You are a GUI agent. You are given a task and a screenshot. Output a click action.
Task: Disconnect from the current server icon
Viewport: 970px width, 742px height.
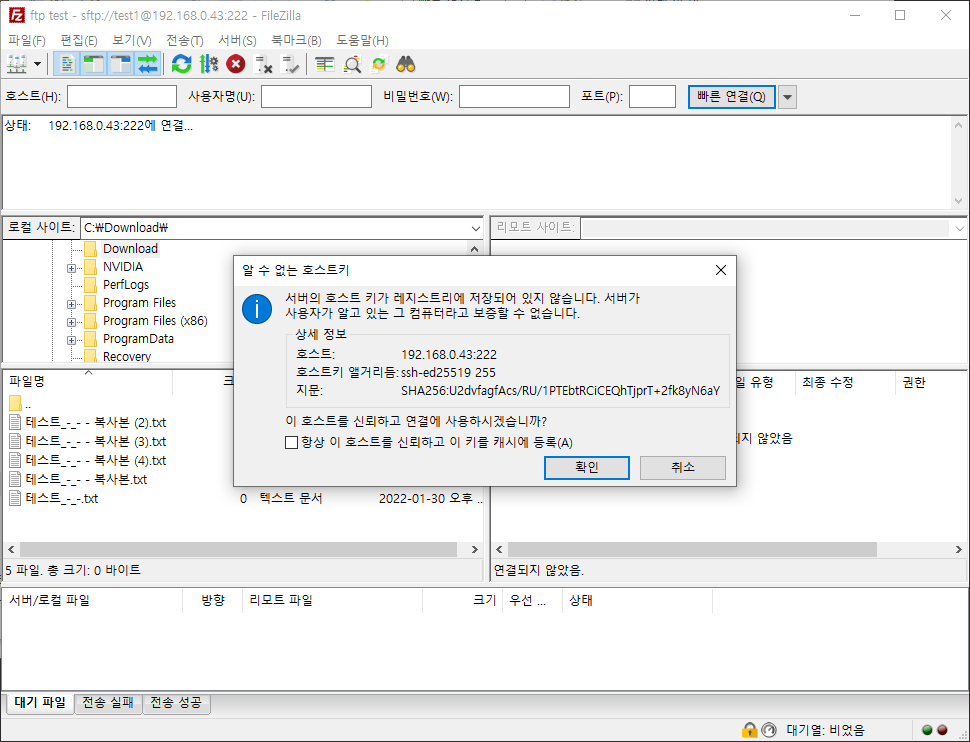(x=264, y=64)
